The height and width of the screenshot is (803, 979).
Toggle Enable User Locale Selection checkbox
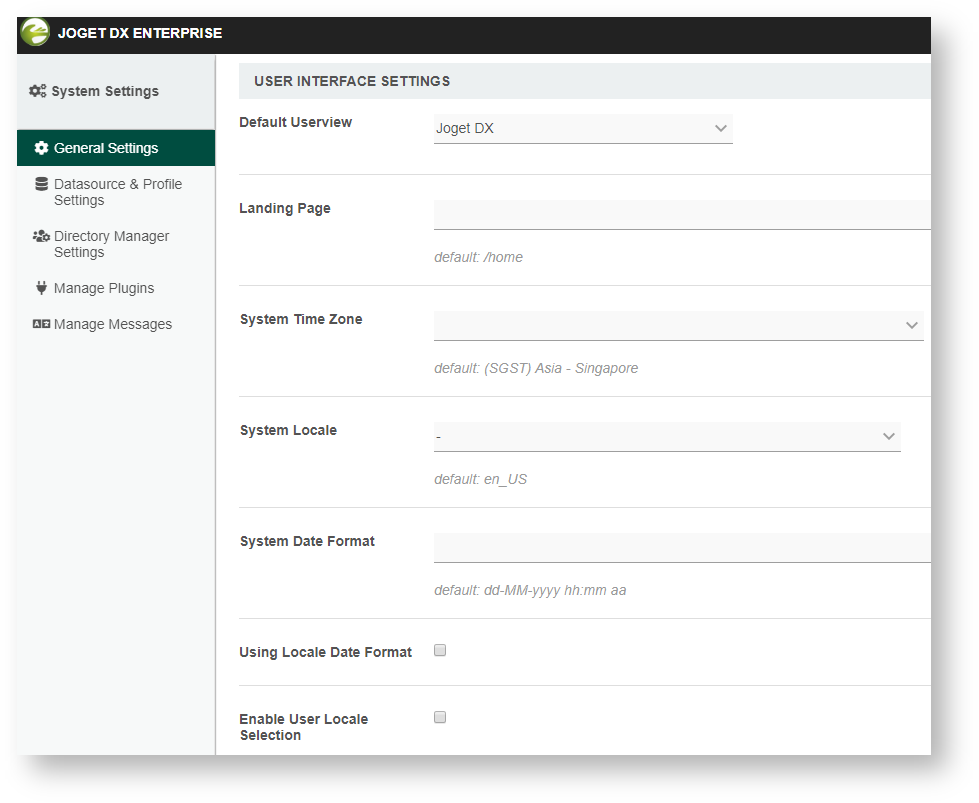[440, 717]
